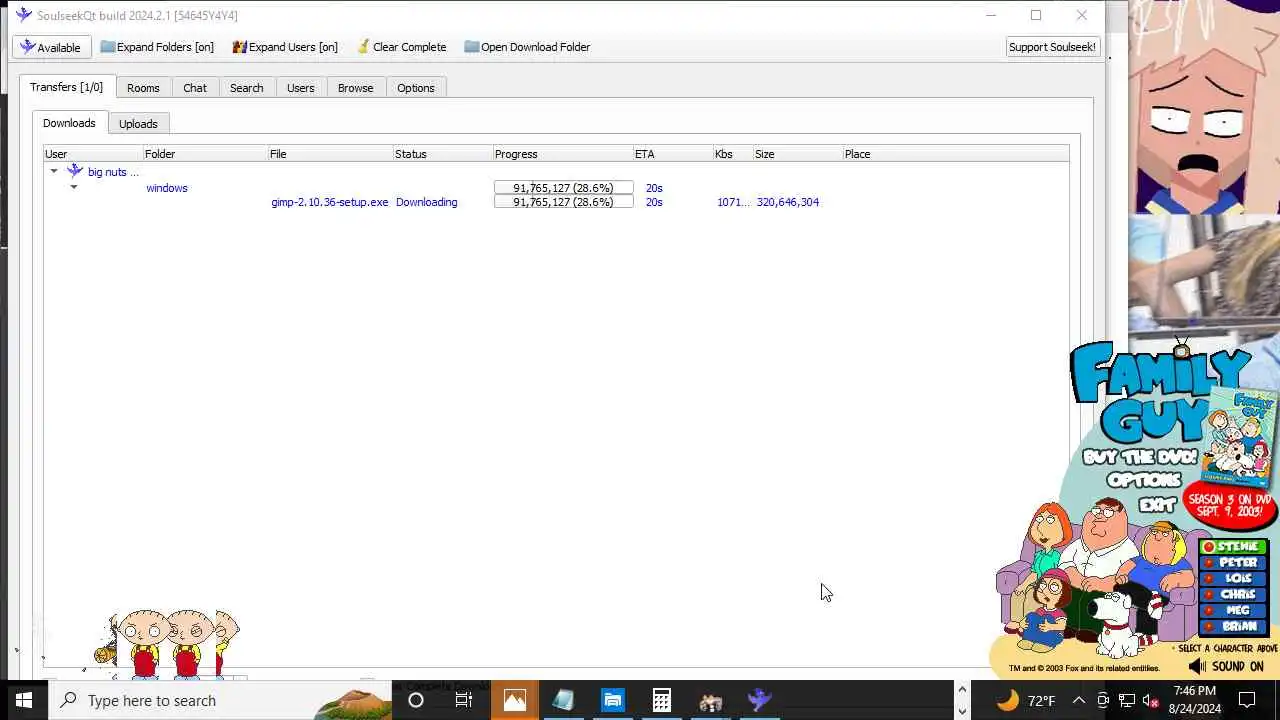Viewport: 1280px width, 720px height.
Task: Sort by the Kbs column header
Action: [732, 154]
